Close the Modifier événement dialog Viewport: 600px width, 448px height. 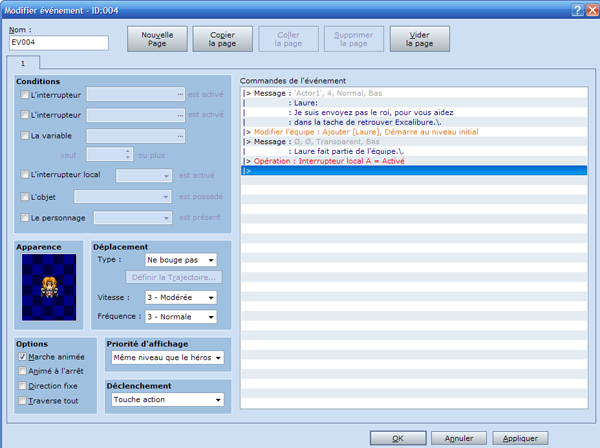point(592,10)
